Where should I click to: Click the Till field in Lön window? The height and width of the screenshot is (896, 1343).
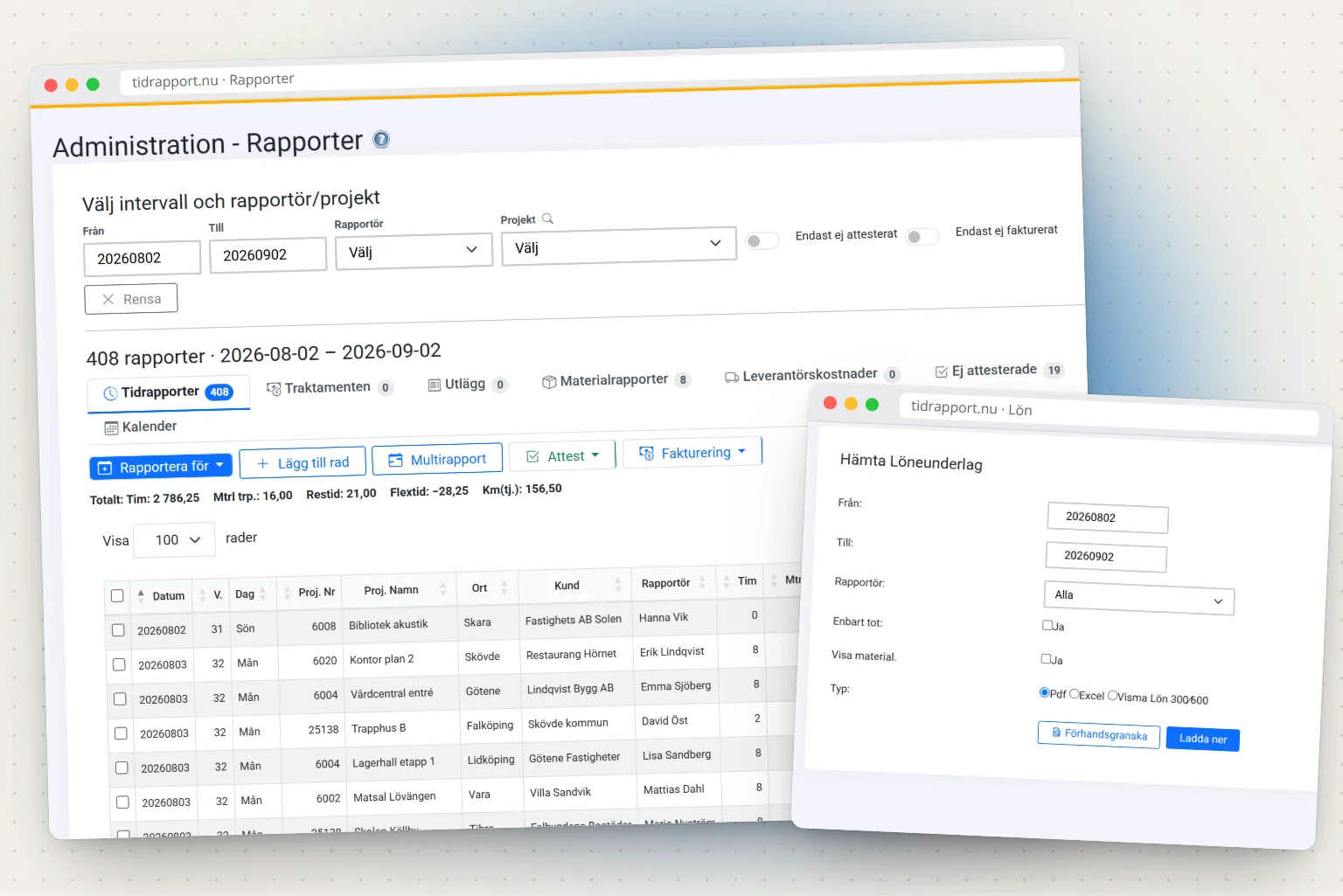1106,557
